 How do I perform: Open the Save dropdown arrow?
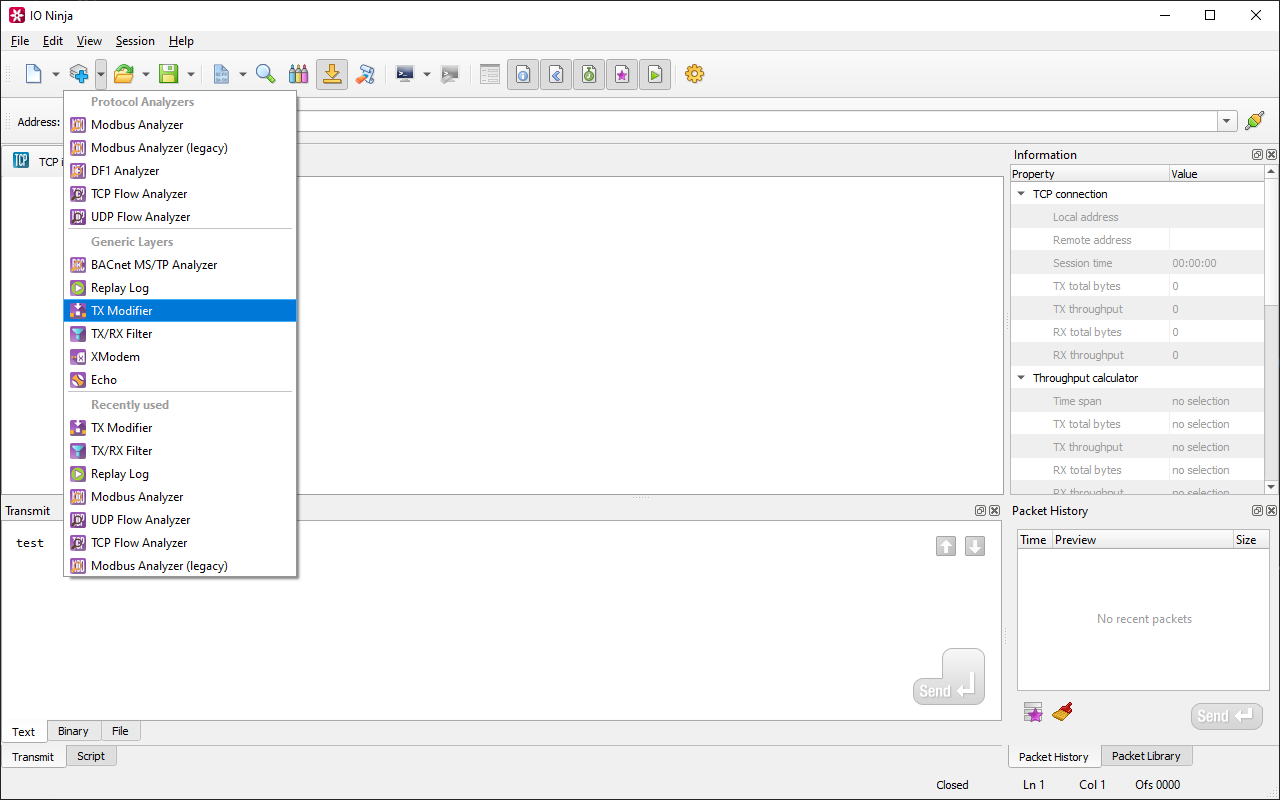[190, 74]
